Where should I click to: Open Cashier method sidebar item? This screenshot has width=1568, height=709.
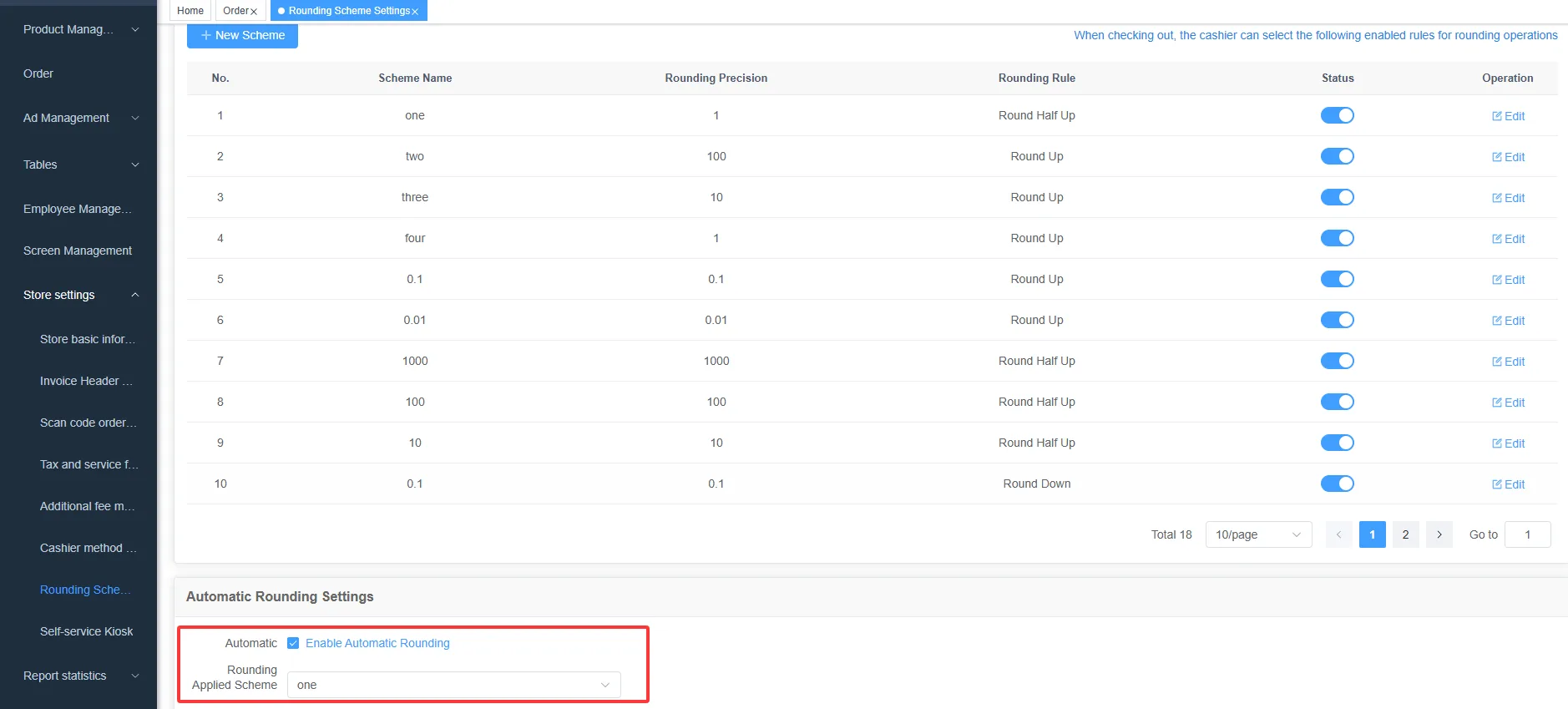pyautogui.click(x=88, y=548)
